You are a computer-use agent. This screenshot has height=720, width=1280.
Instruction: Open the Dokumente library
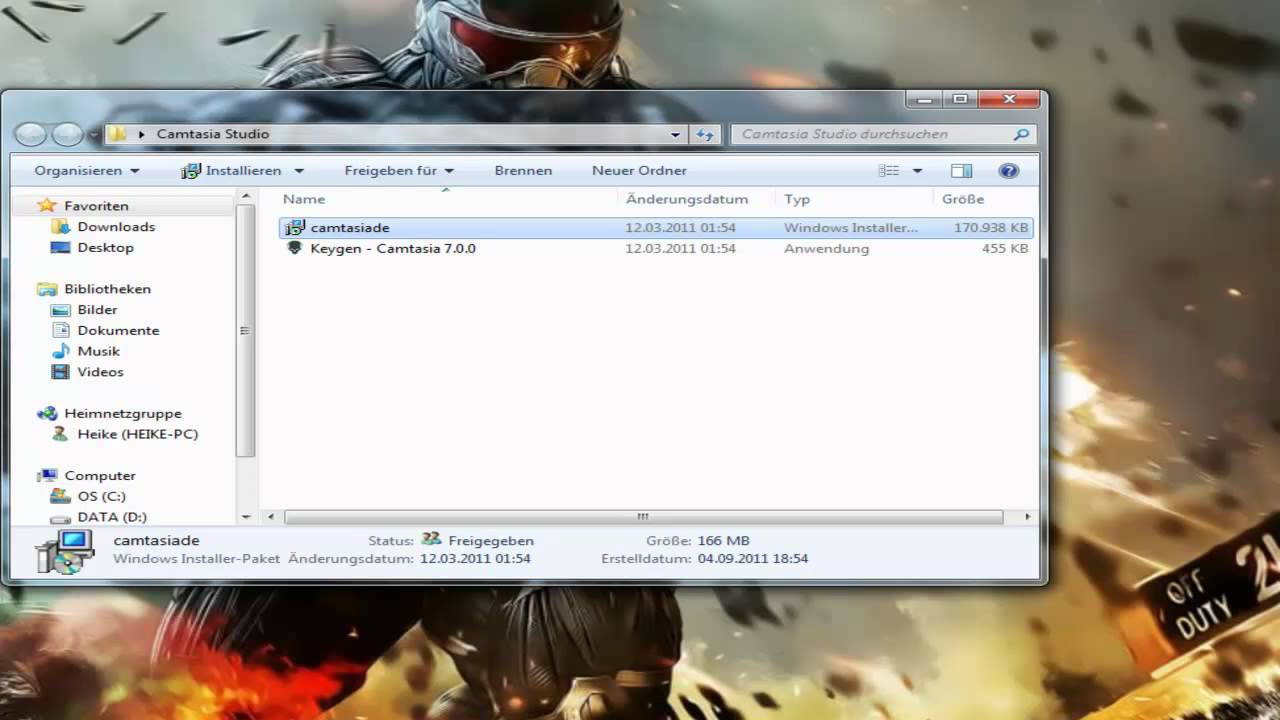point(118,330)
